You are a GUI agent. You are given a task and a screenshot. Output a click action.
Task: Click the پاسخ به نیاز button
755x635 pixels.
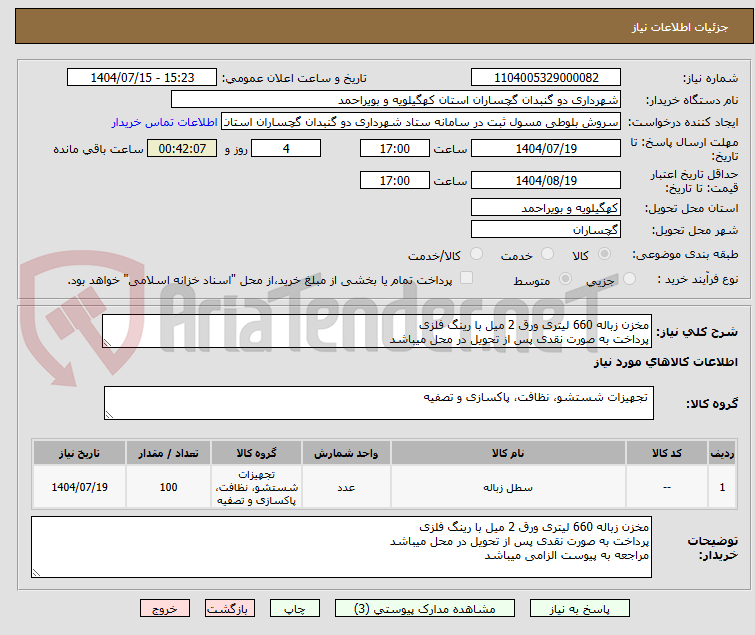point(580,609)
